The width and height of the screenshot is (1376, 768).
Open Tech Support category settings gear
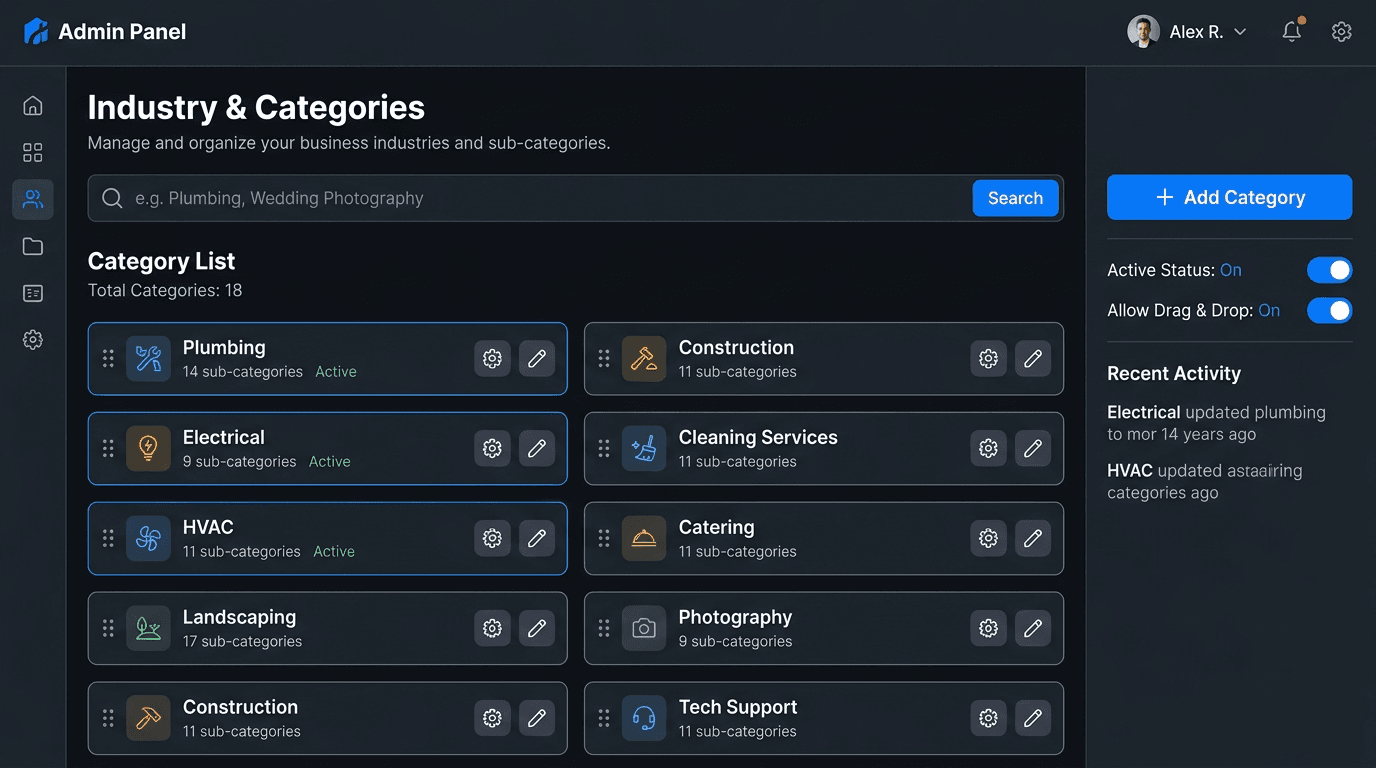tap(988, 718)
